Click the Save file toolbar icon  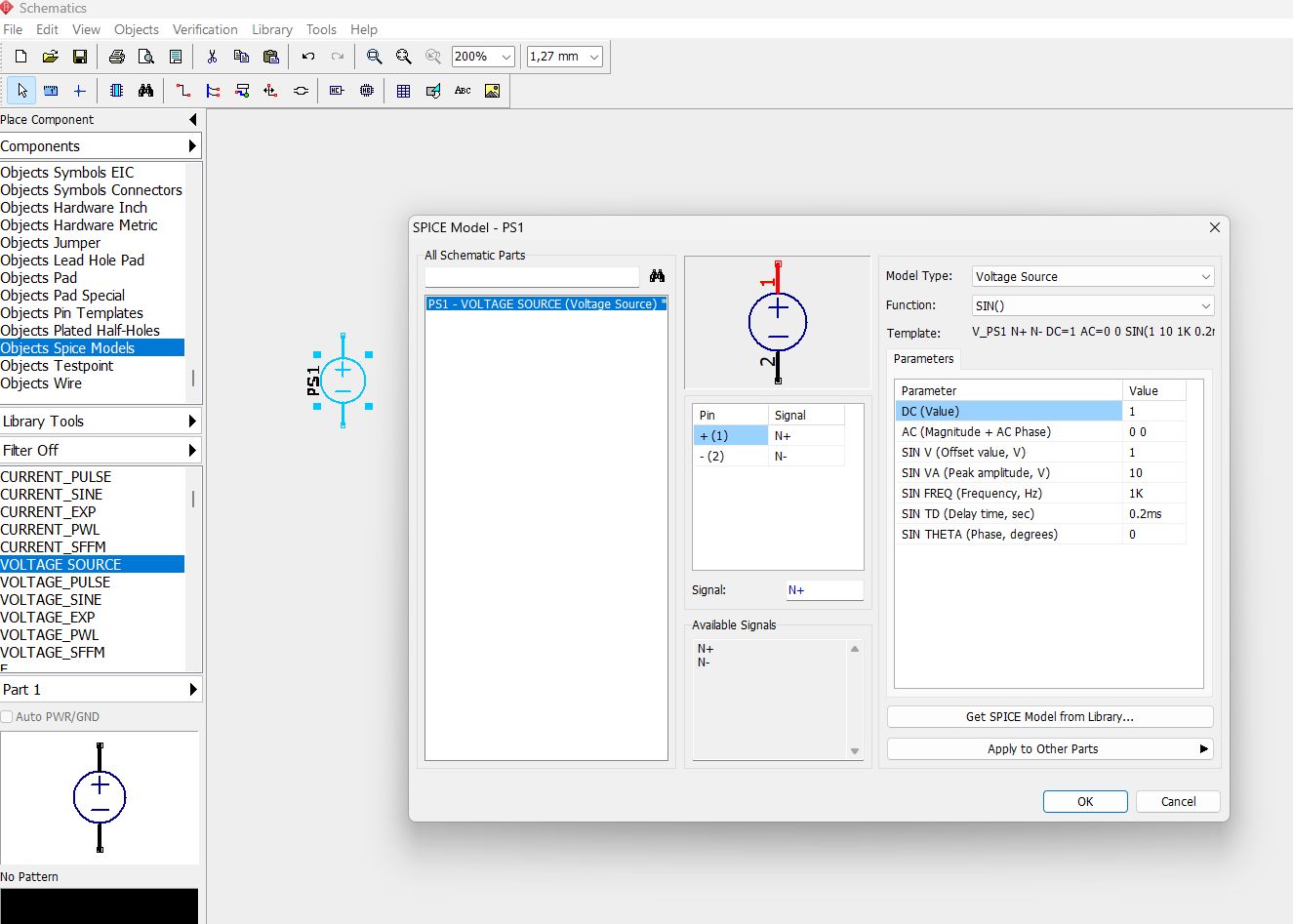coord(80,57)
